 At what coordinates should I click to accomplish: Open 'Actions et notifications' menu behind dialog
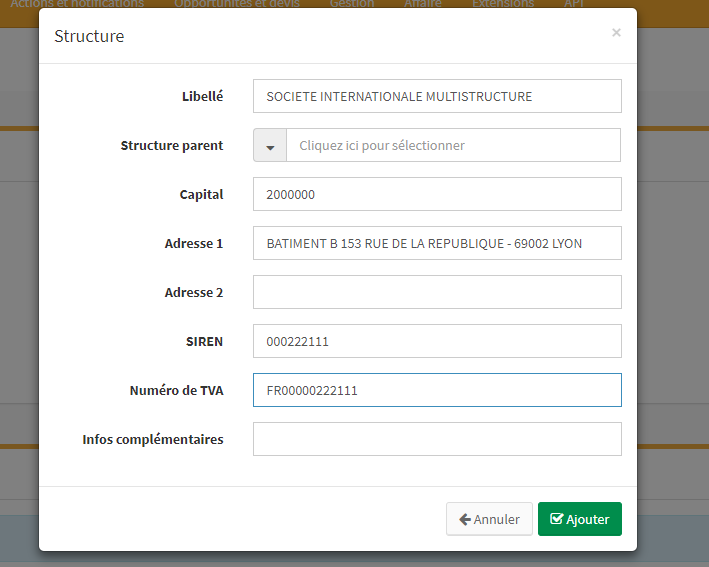pos(77,4)
